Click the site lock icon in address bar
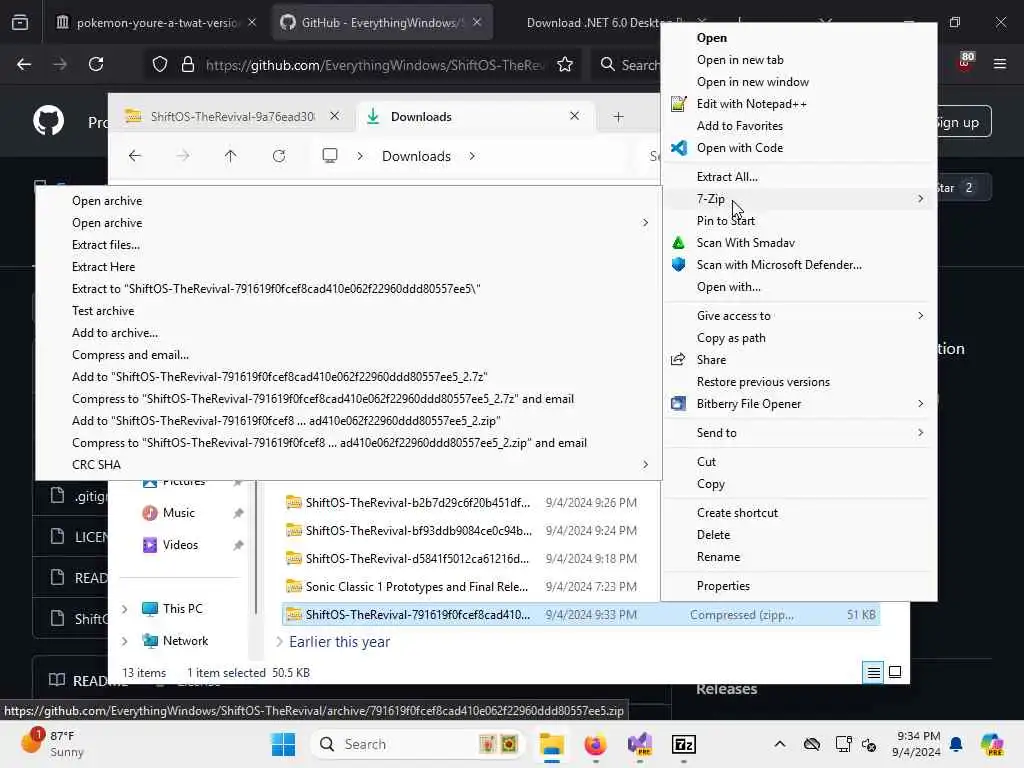Viewport: 1024px width, 768px height. pos(188,64)
